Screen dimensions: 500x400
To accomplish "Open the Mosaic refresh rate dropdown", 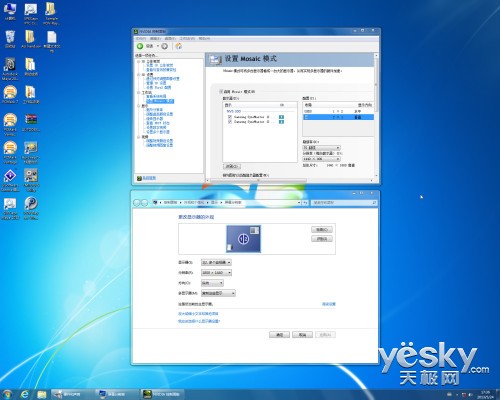I will pos(321,148).
